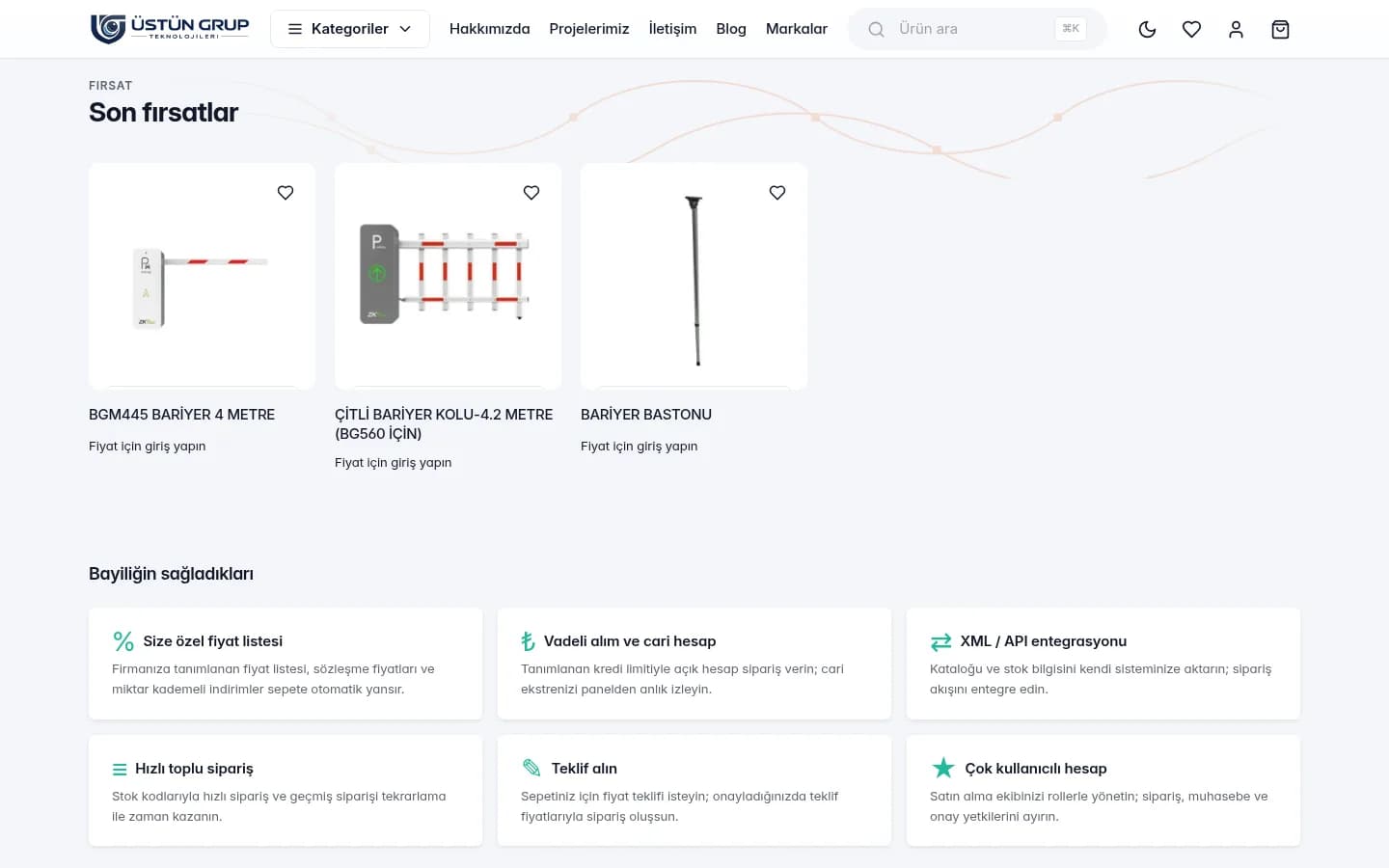Click the pencil icon for Teklif alın

(531, 768)
